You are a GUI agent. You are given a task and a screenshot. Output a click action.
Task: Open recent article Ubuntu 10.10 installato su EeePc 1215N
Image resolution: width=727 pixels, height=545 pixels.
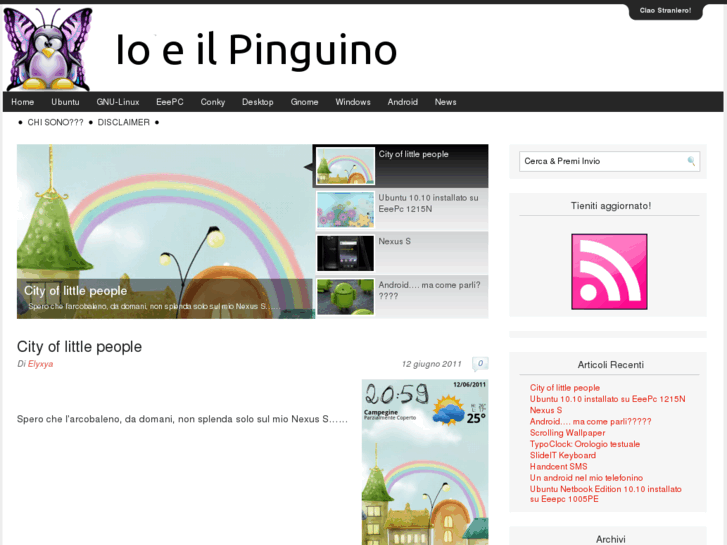[607, 399]
